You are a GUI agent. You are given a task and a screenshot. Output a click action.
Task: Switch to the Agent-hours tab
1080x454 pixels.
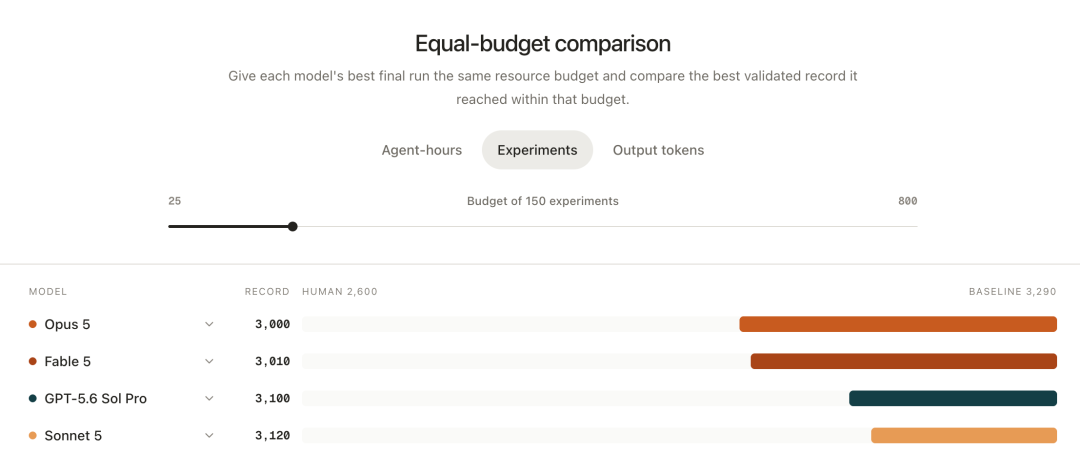click(422, 150)
